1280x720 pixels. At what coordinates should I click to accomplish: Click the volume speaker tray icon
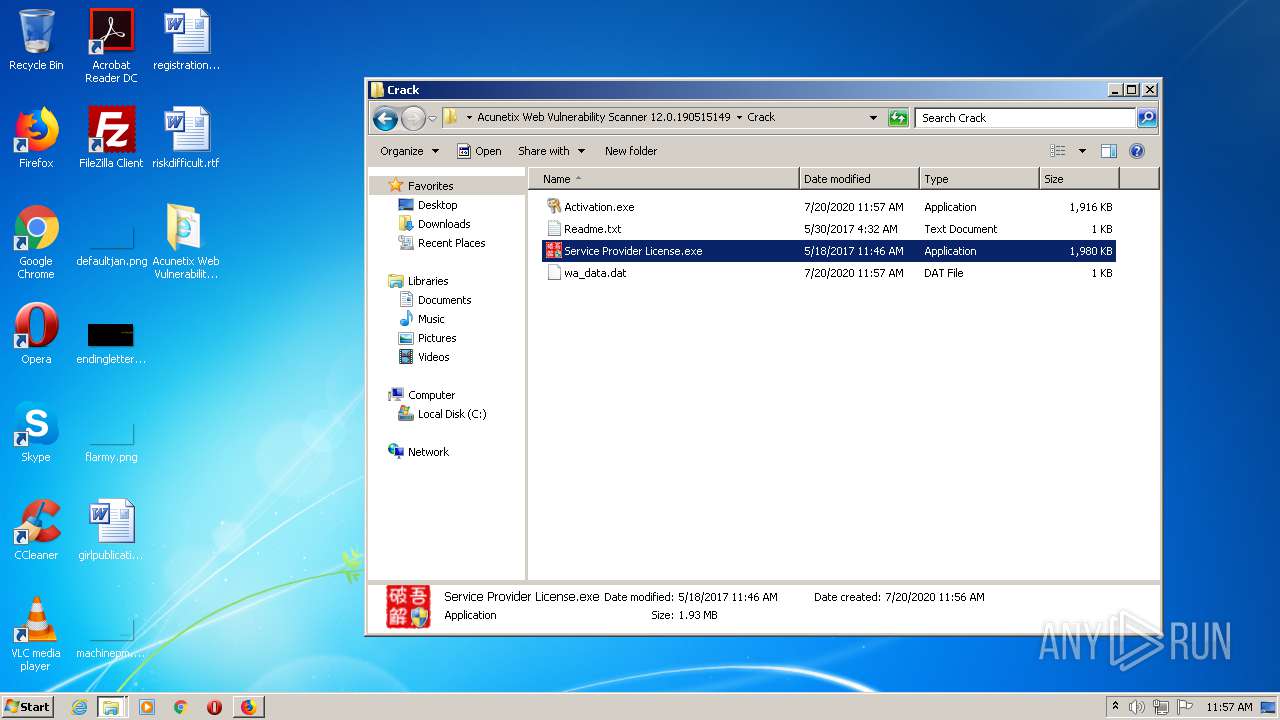[x=1137, y=707]
